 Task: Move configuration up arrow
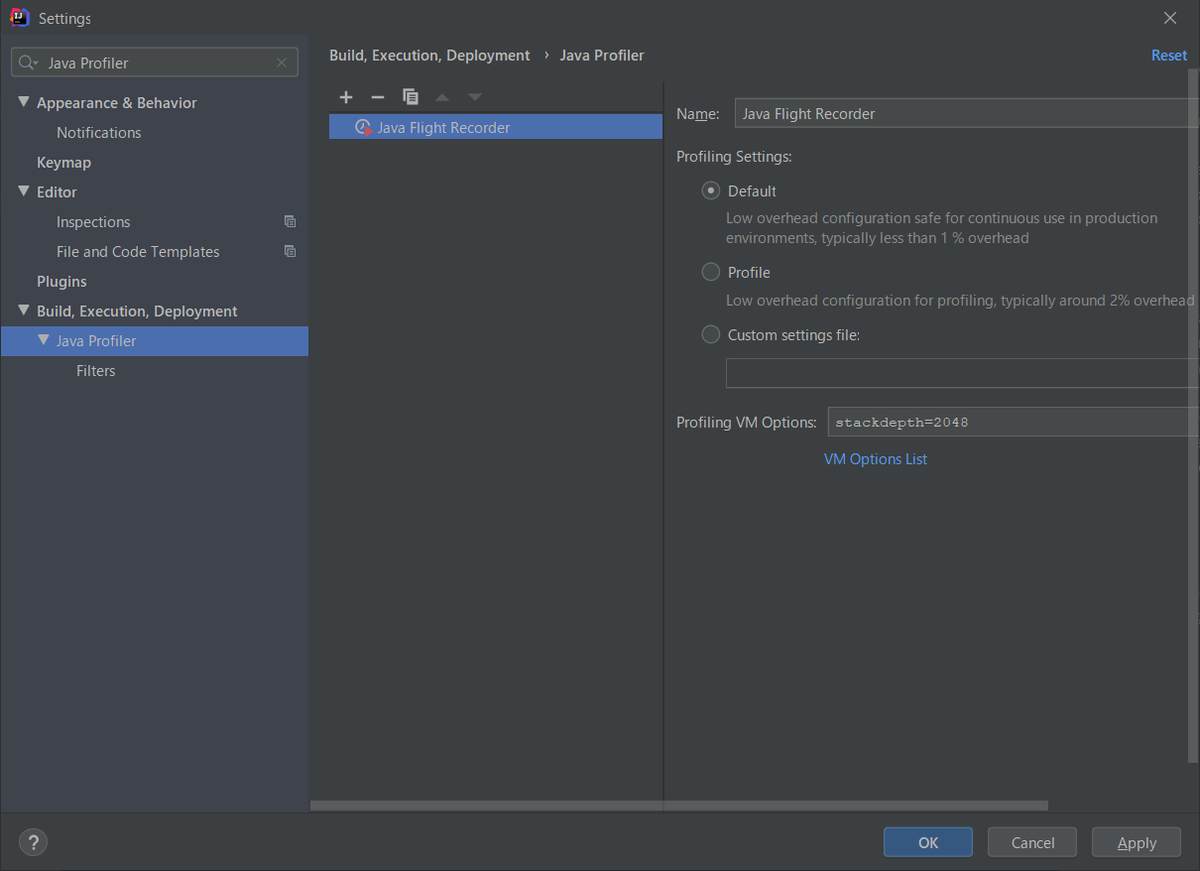(x=442, y=97)
